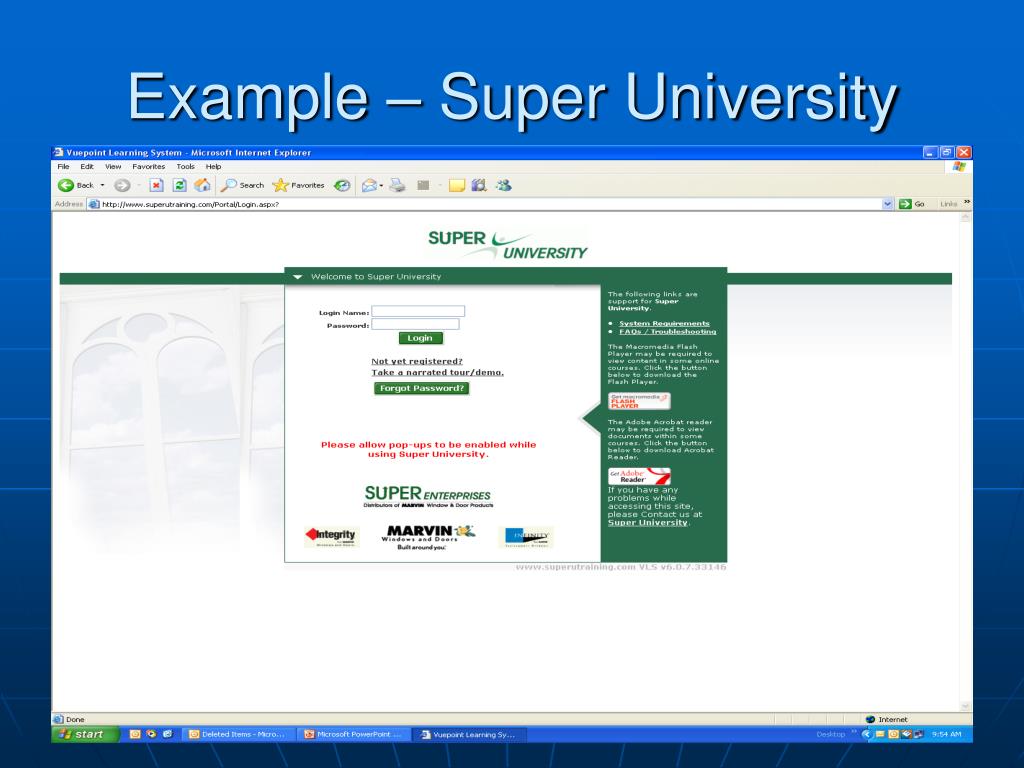The image size is (1024, 768).
Task: Open the Mail button dropdown arrow
Action: click(381, 186)
